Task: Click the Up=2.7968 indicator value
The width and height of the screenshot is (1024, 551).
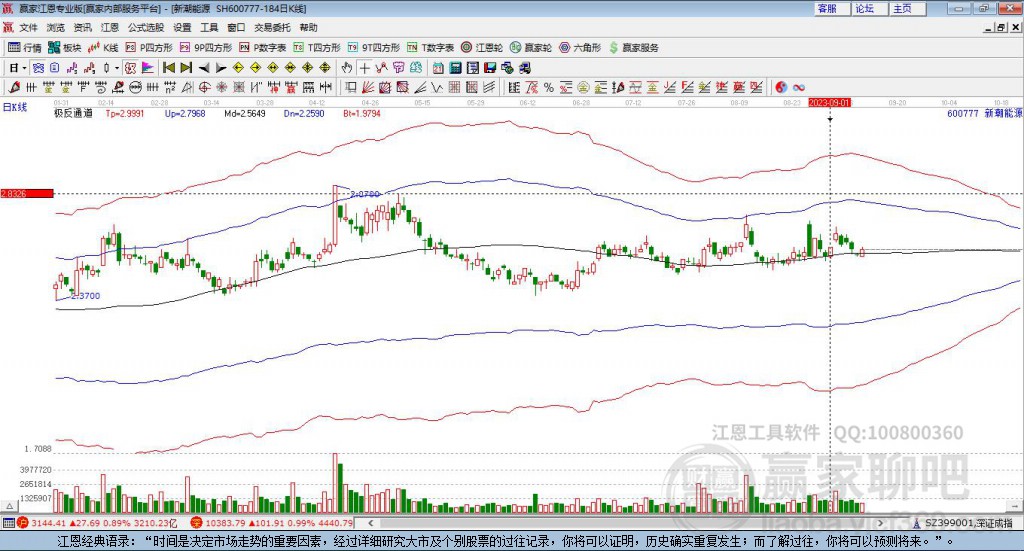Action: (185, 113)
